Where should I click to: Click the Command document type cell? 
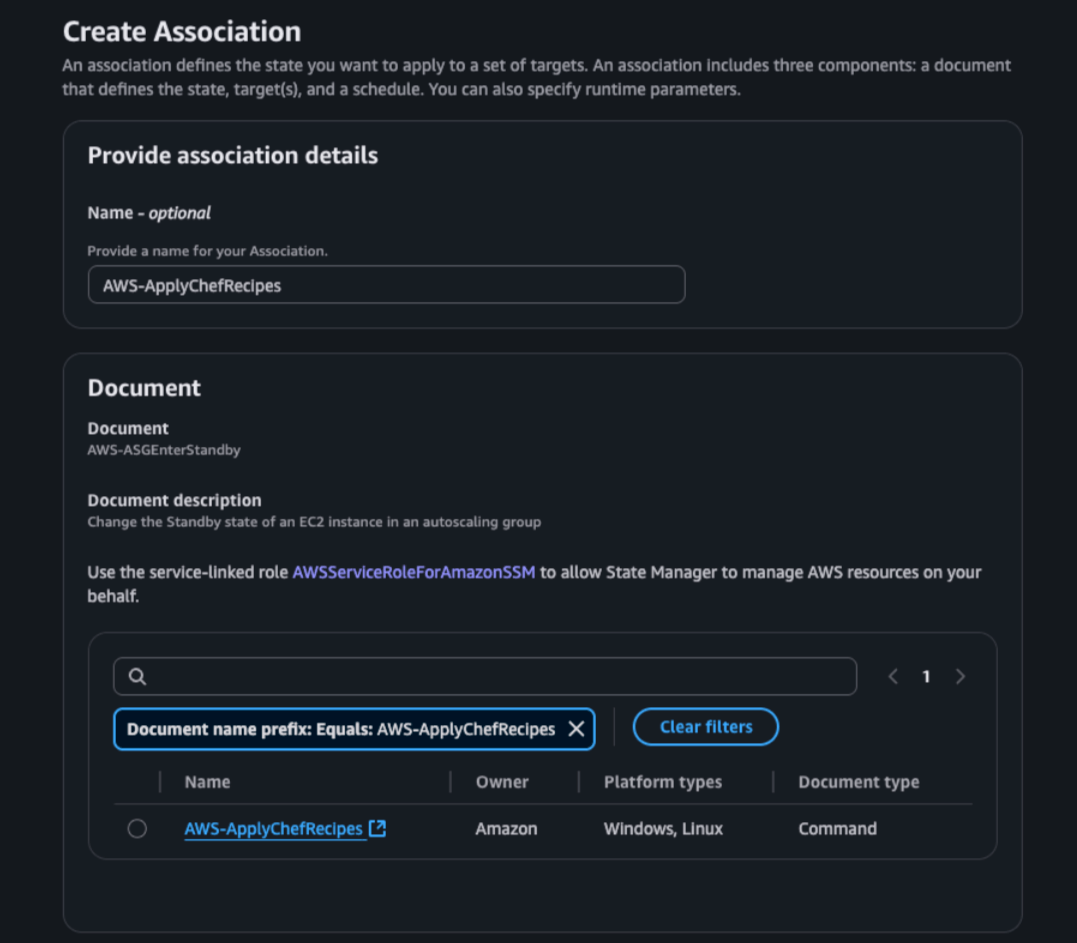(837, 828)
